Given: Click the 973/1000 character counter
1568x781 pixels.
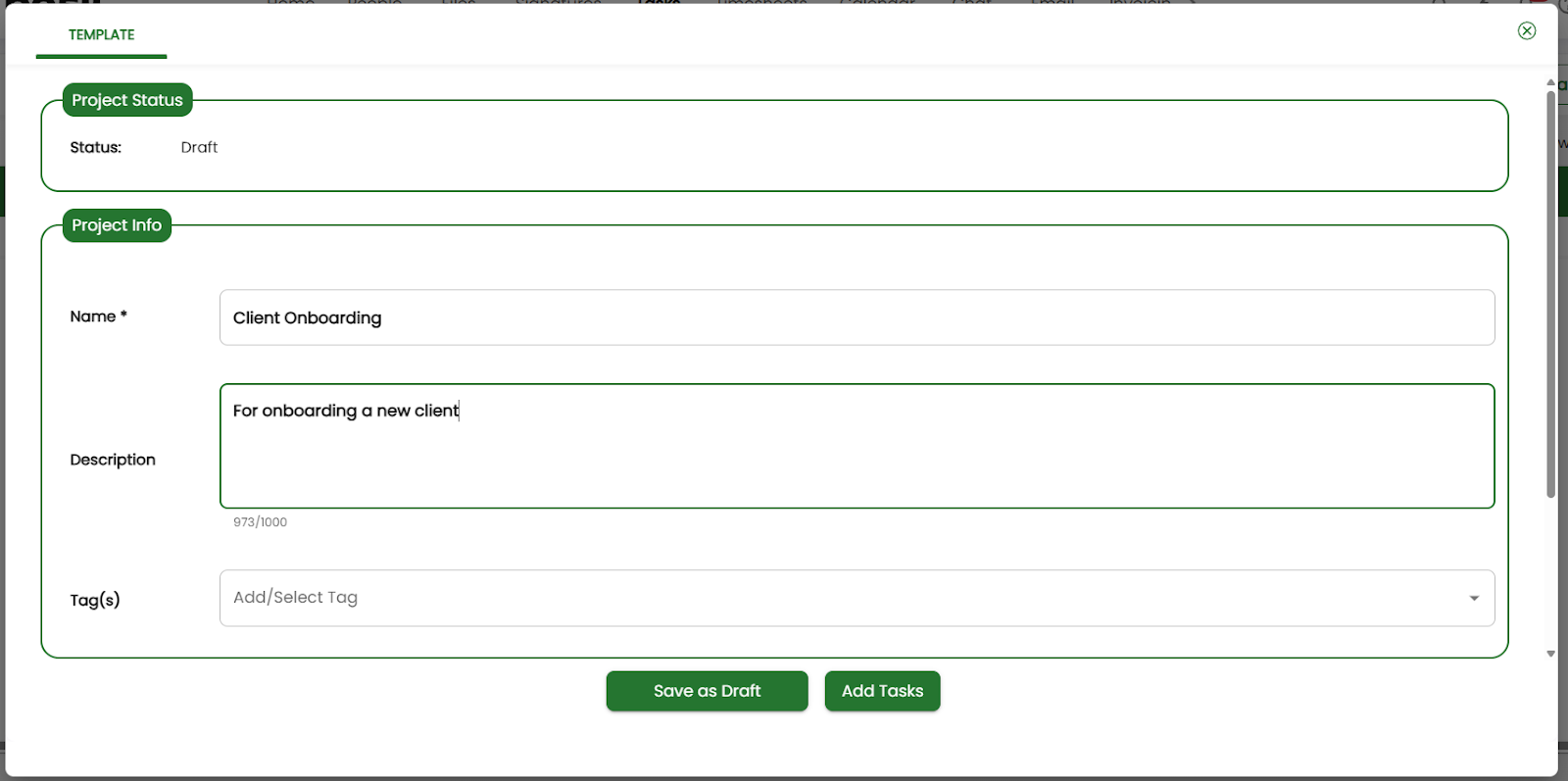Looking at the screenshot, I should point(260,522).
